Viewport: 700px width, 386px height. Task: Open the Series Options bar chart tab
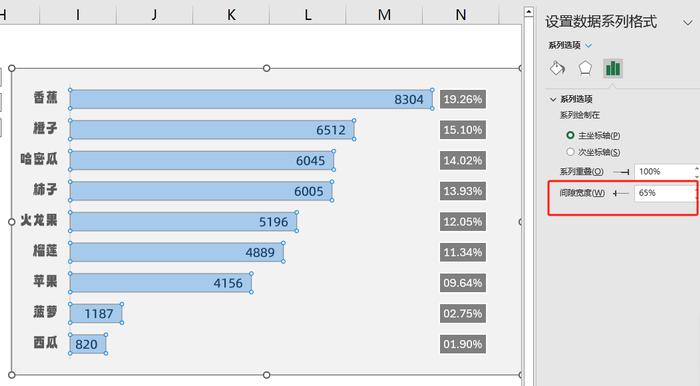(613, 68)
